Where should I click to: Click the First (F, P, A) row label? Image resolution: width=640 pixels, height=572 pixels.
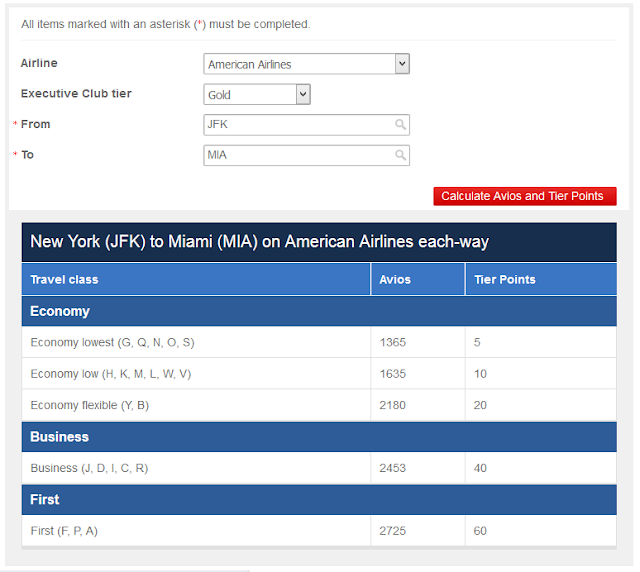pos(64,531)
